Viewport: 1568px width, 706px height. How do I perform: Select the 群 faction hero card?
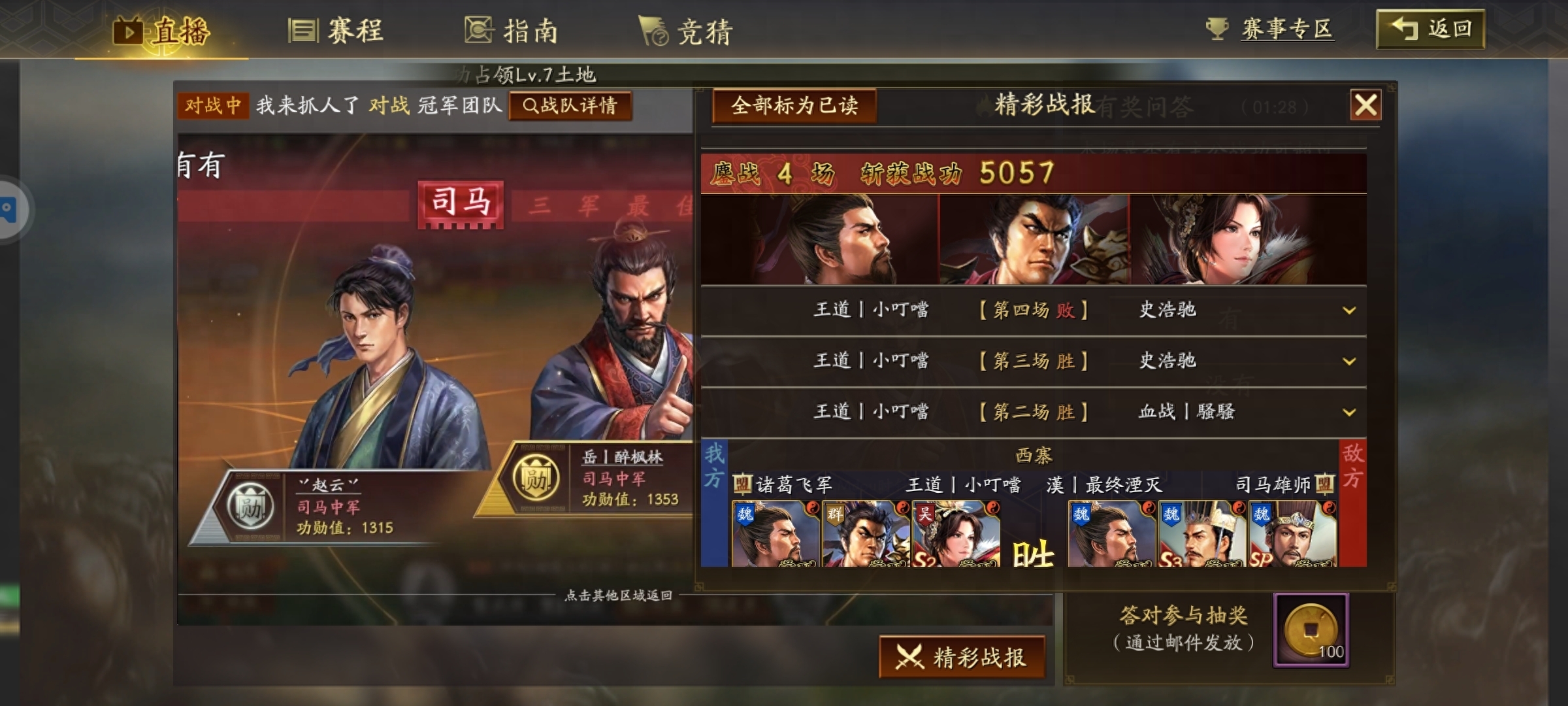tap(866, 533)
